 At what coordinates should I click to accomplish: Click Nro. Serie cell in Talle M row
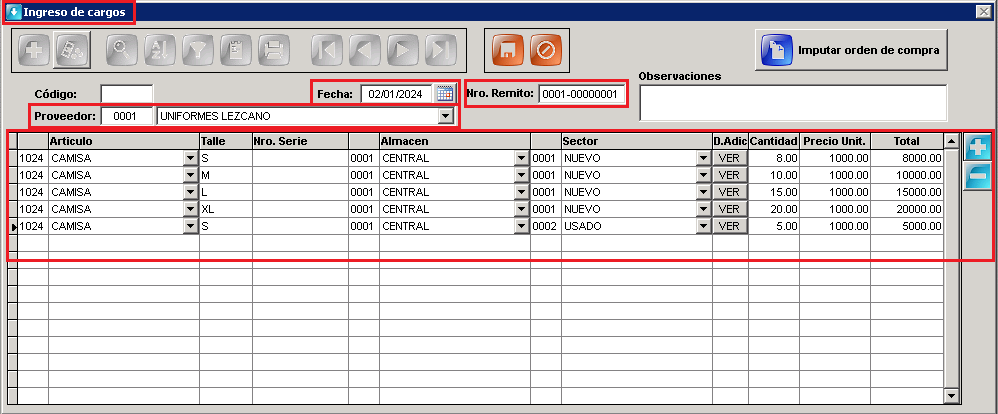(300, 175)
